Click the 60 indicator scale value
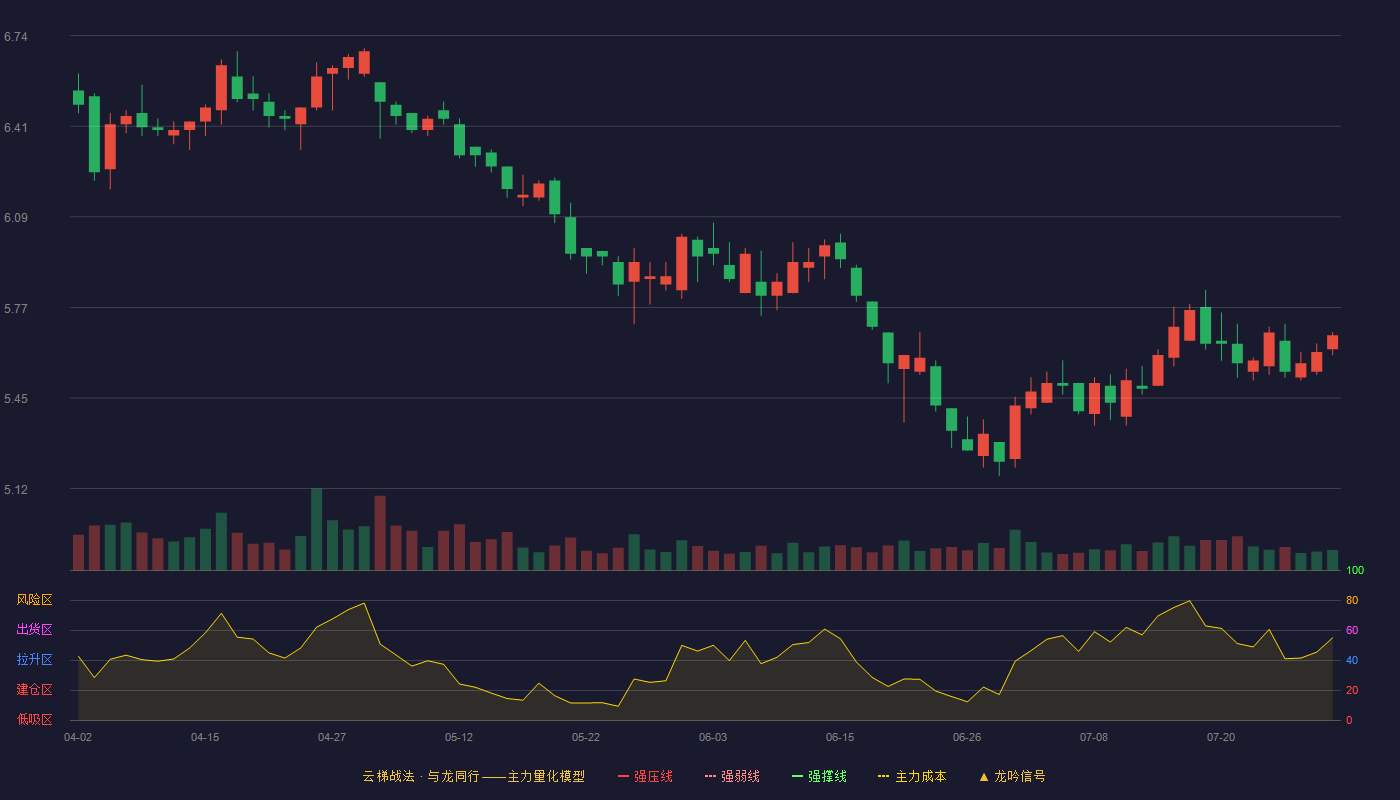This screenshot has height=800, width=1400. (1352, 630)
